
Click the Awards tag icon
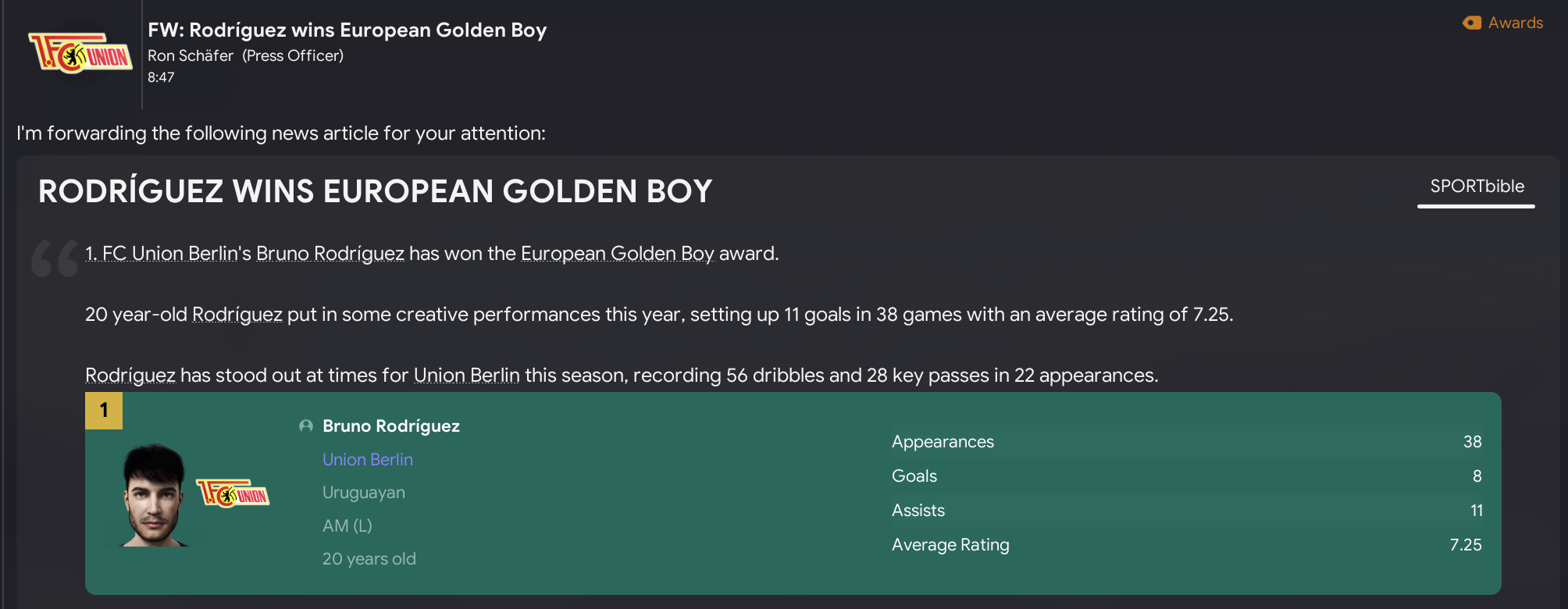(x=1472, y=23)
